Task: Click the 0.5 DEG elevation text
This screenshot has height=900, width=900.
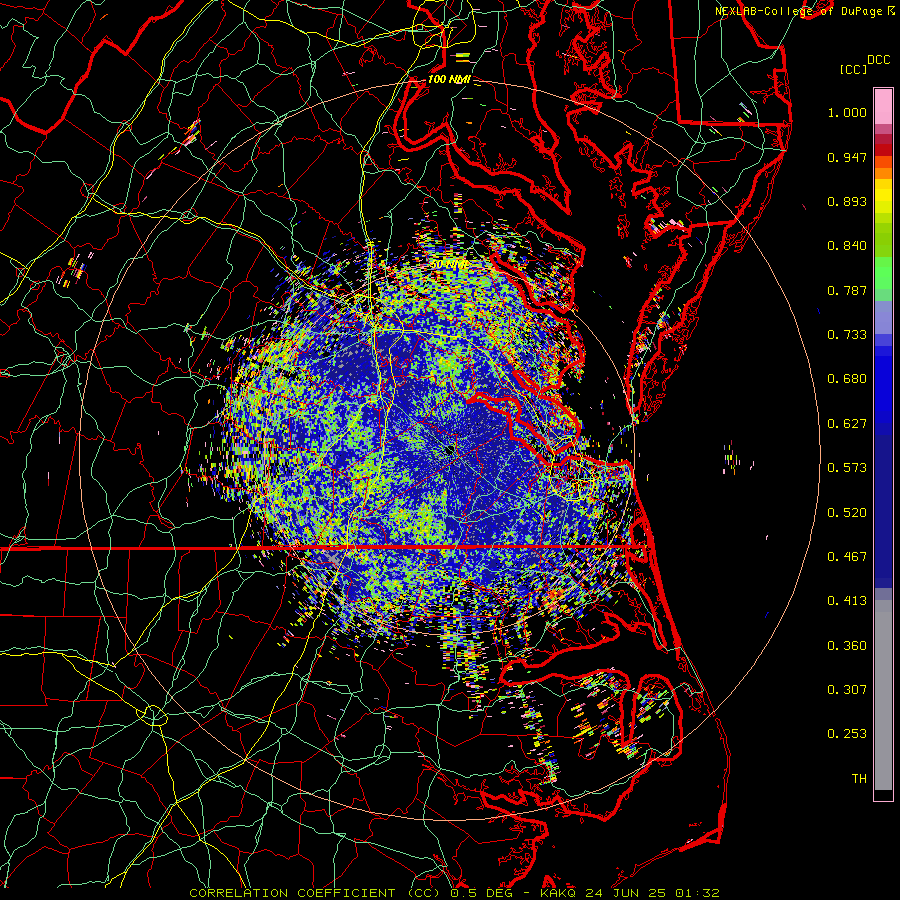Action: click(483, 893)
